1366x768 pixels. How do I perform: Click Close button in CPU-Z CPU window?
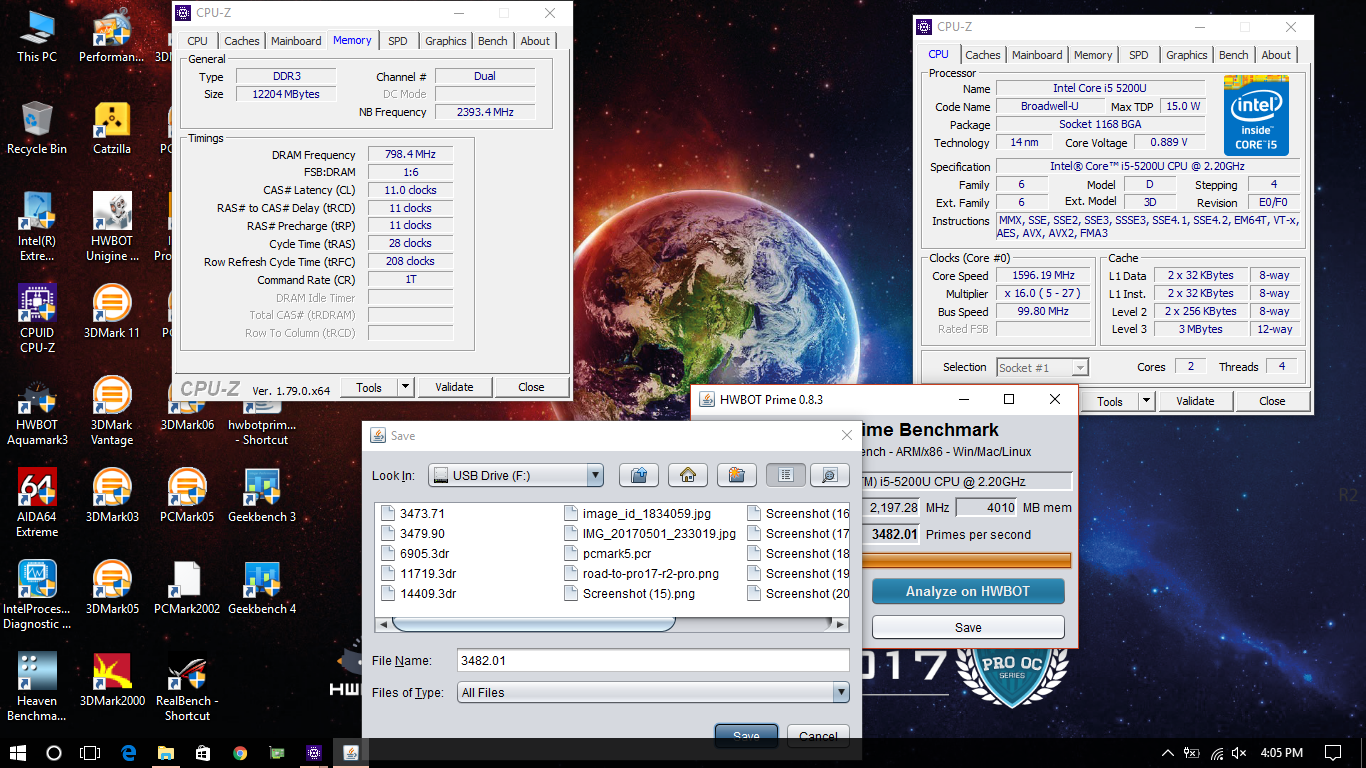point(1272,401)
